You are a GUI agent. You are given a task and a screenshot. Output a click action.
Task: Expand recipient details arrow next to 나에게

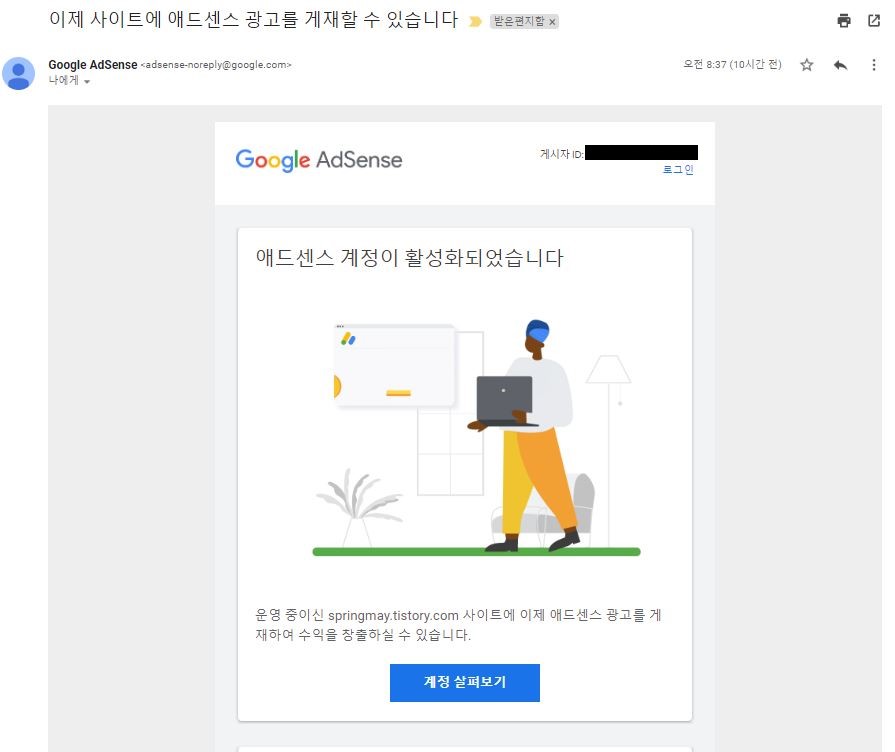(87, 82)
